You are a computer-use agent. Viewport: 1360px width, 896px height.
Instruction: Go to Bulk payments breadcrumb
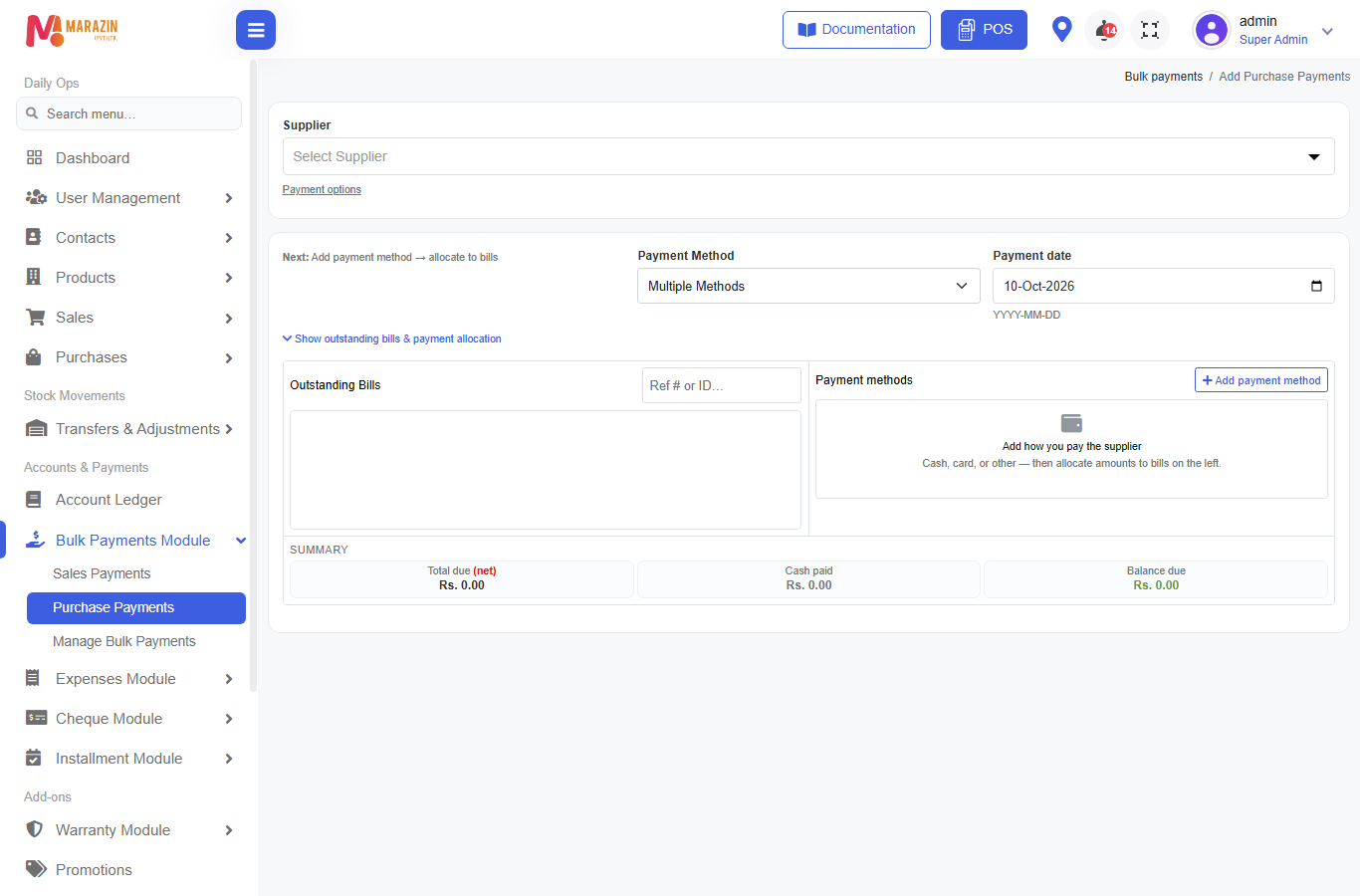pos(1164,77)
